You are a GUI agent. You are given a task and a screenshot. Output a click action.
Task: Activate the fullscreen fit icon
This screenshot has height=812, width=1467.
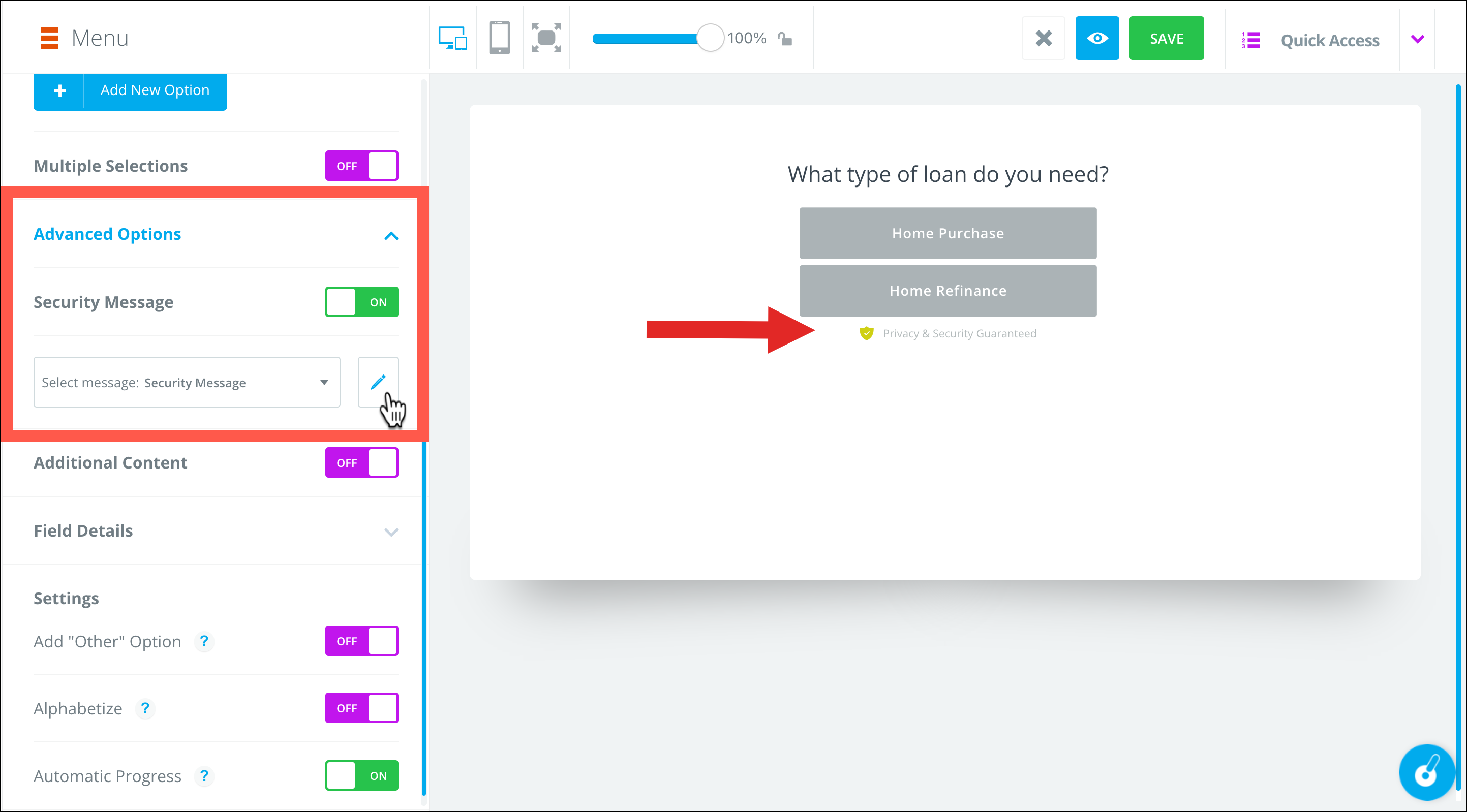tap(546, 38)
